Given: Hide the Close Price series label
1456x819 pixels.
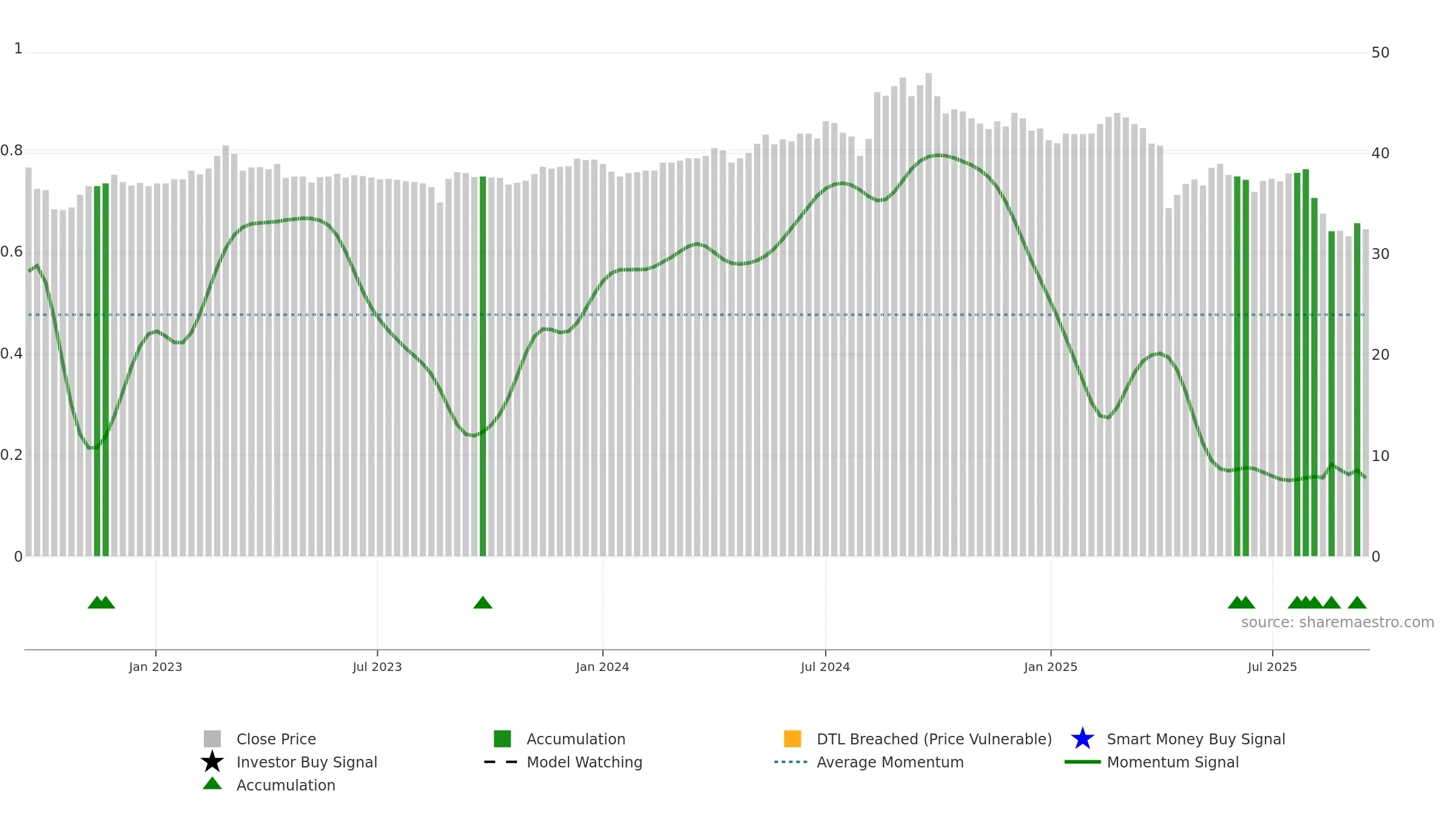Looking at the screenshot, I should pyautogui.click(x=276, y=739).
